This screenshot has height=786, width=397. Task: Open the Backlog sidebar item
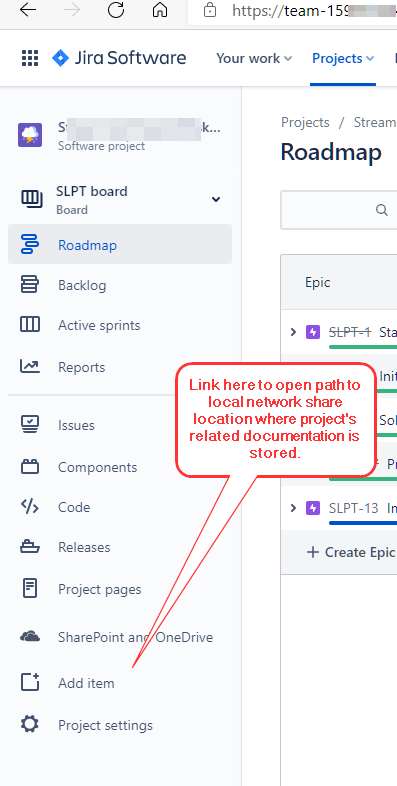click(120, 285)
